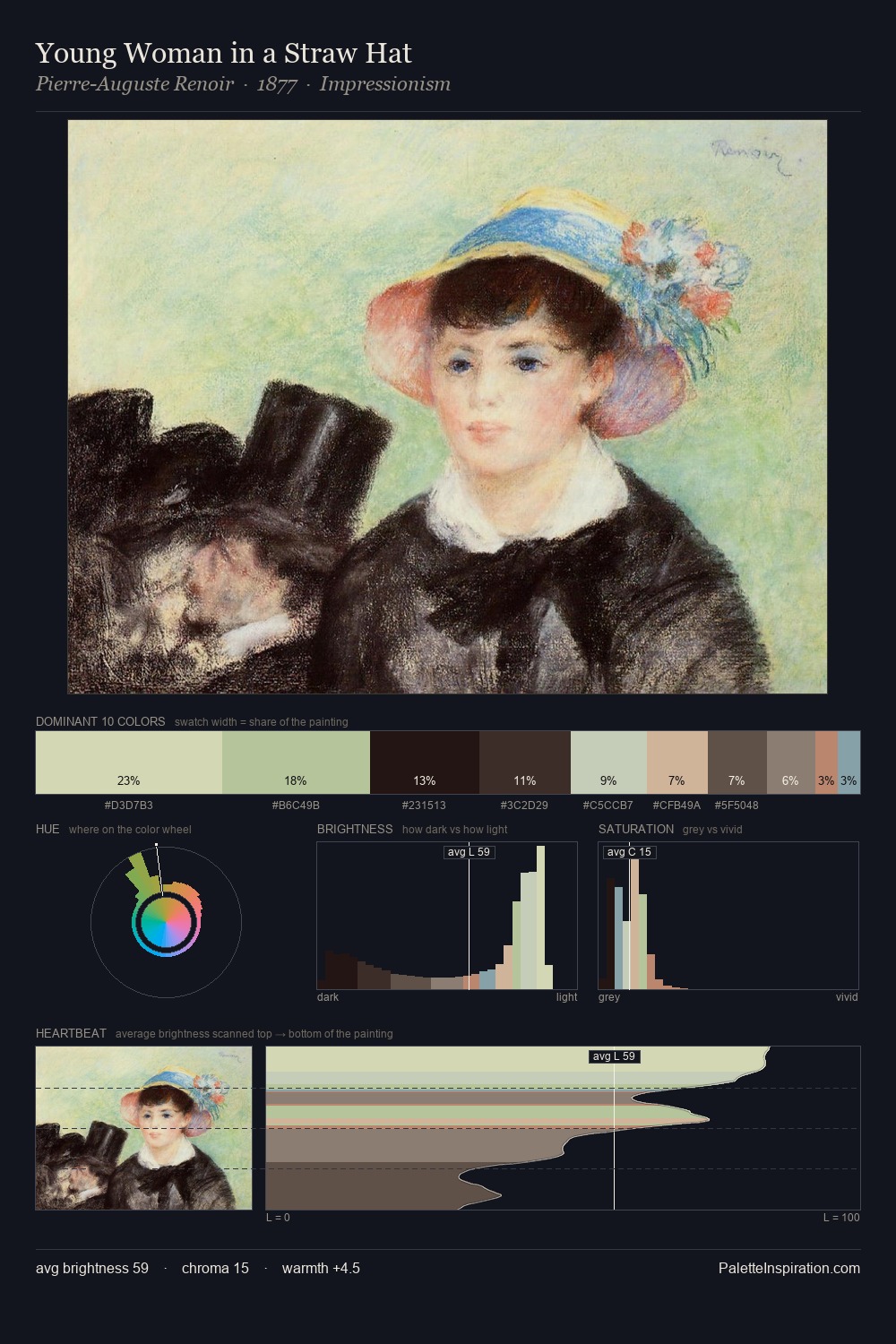Click the 3% terracotta swatch
This screenshot has width=896, height=1344.
pyautogui.click(x=826, y=762)
